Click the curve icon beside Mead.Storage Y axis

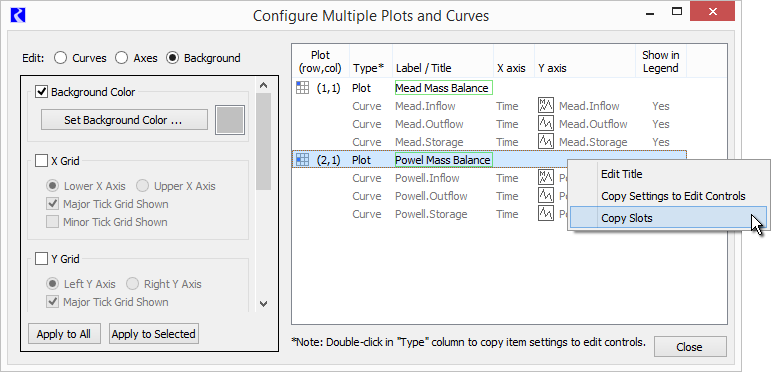tap(546, 142)
